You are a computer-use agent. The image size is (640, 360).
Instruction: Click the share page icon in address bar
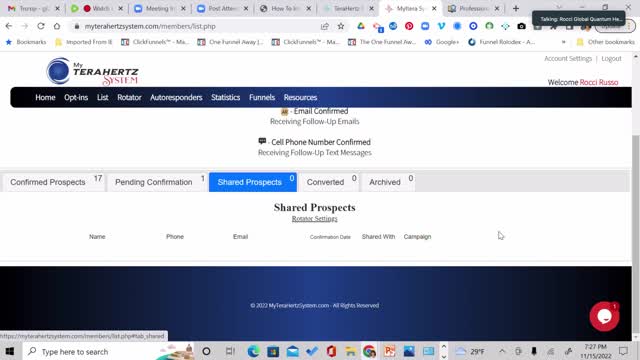(325, 26)
